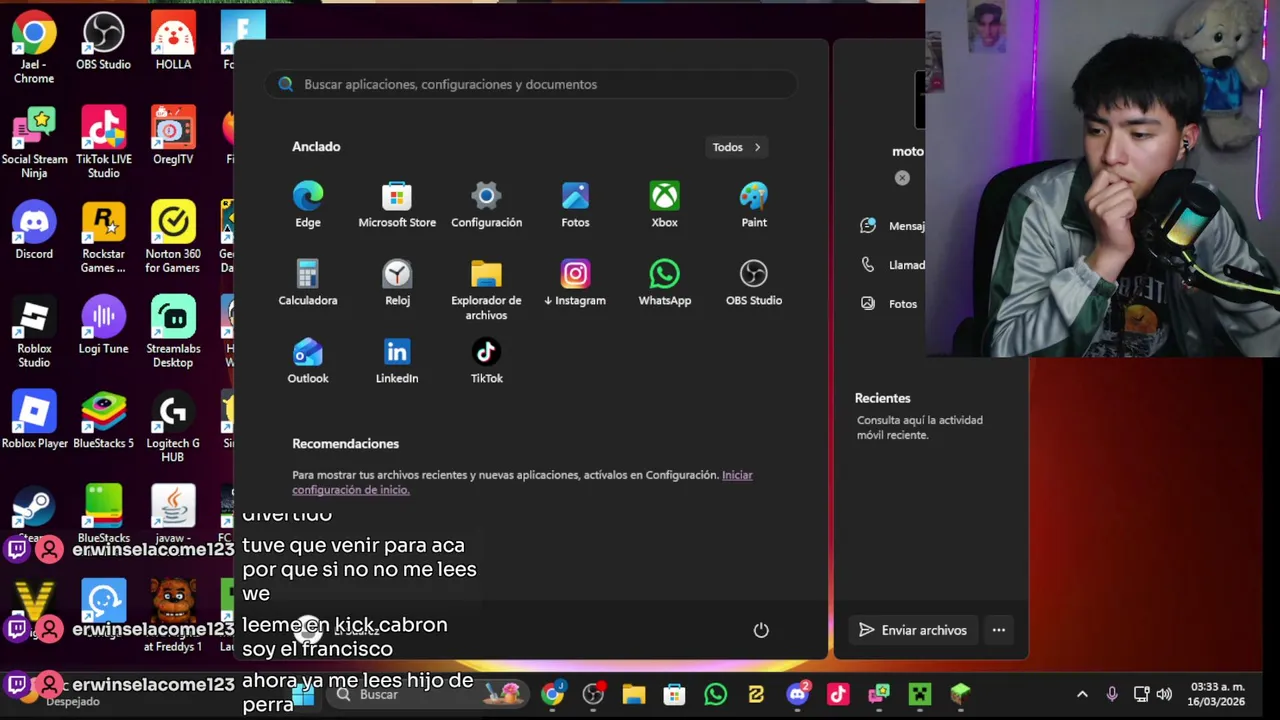Click the microphone tray icon
1280x720 pixels.
(x=1112, y=694)
